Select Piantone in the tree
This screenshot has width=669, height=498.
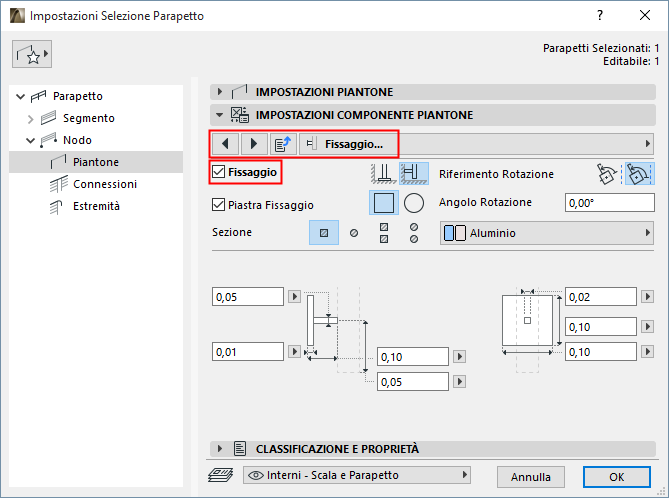coord(96,162)
